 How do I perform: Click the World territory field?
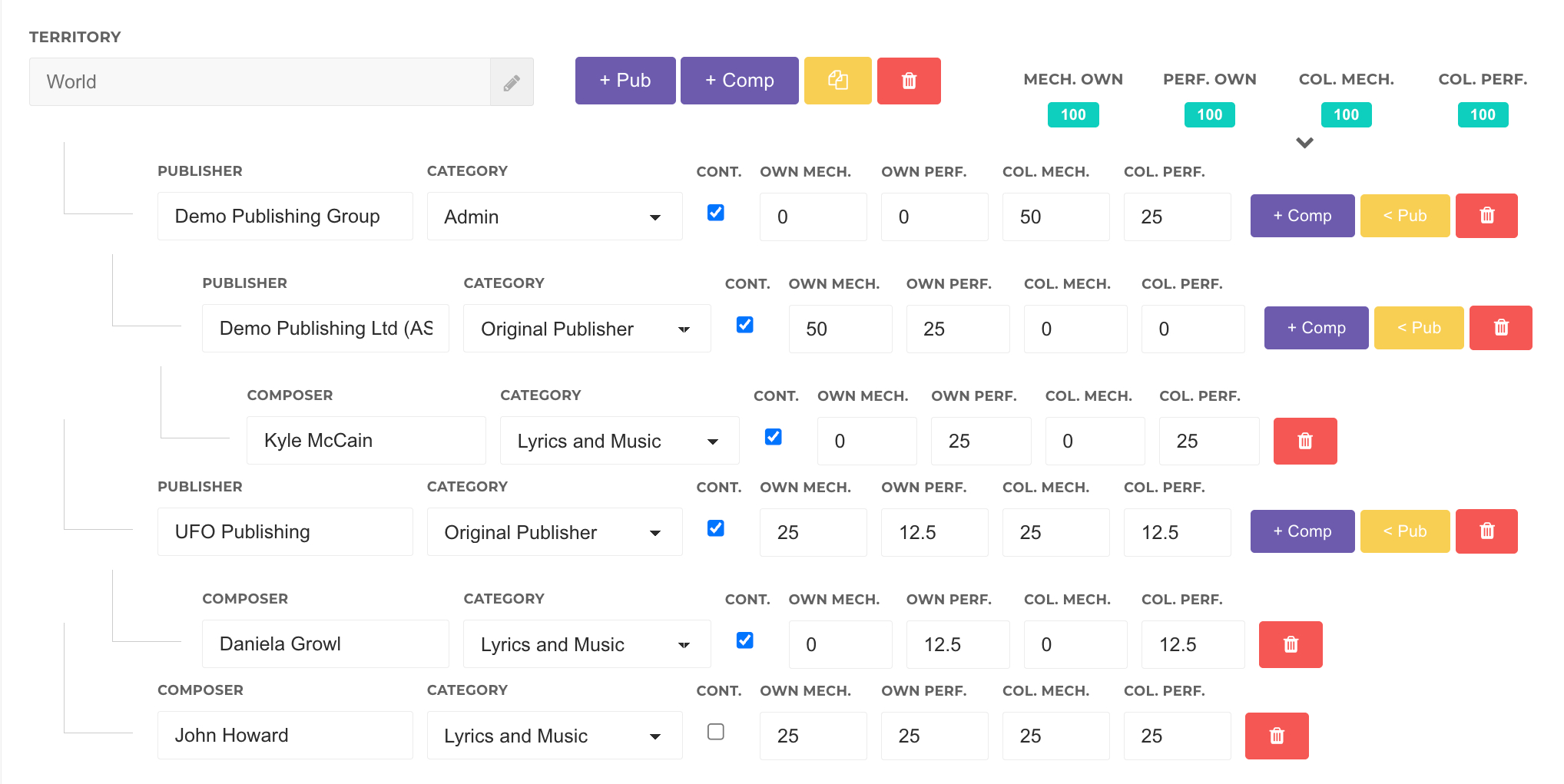coord(260,82)
